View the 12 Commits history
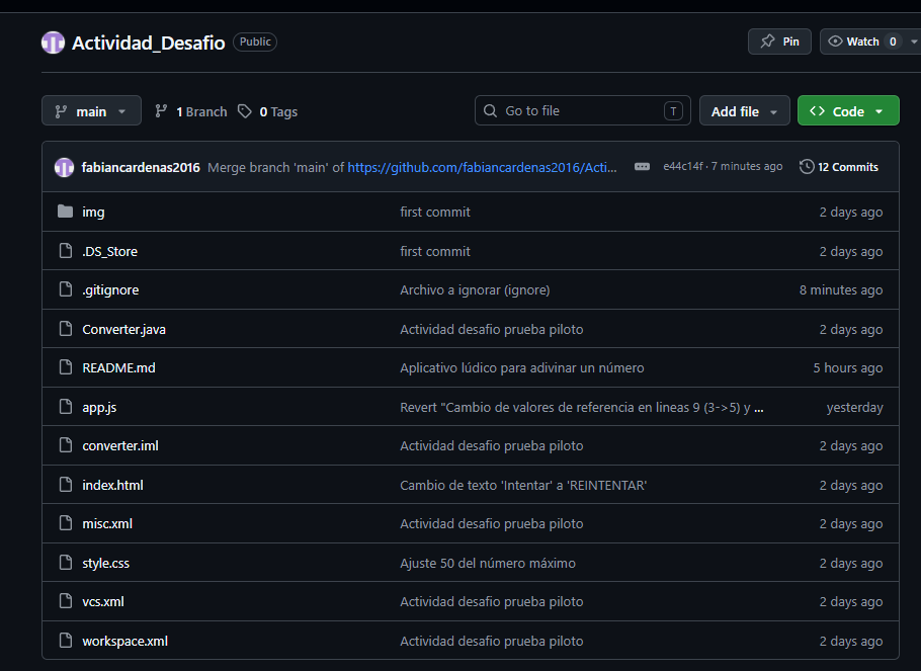 pos(839,167)
